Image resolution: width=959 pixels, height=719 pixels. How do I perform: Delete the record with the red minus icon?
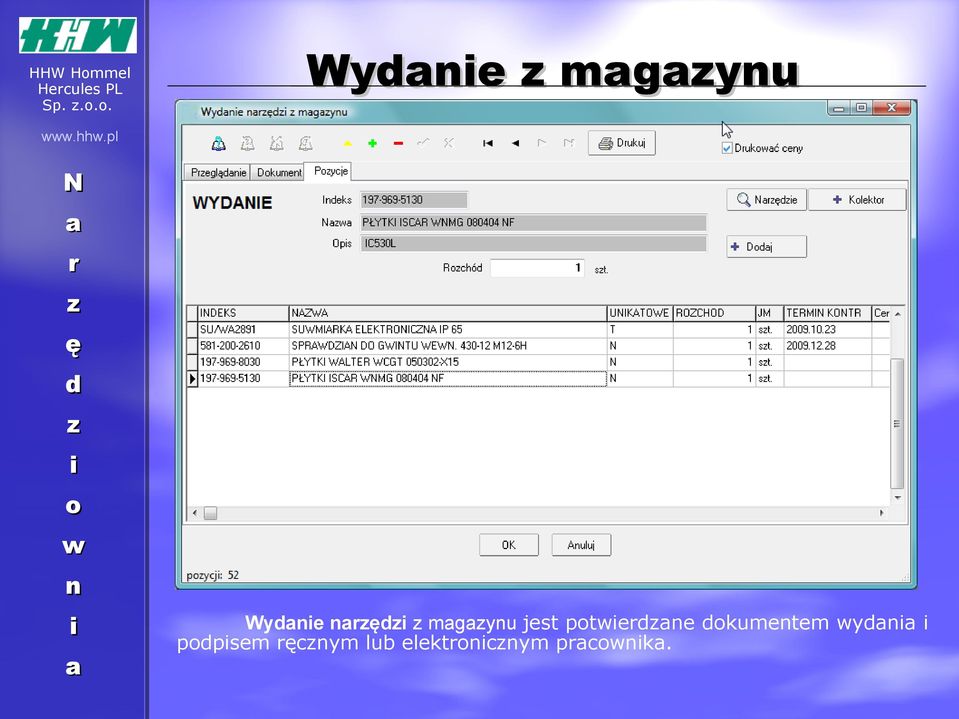point(398,144)
